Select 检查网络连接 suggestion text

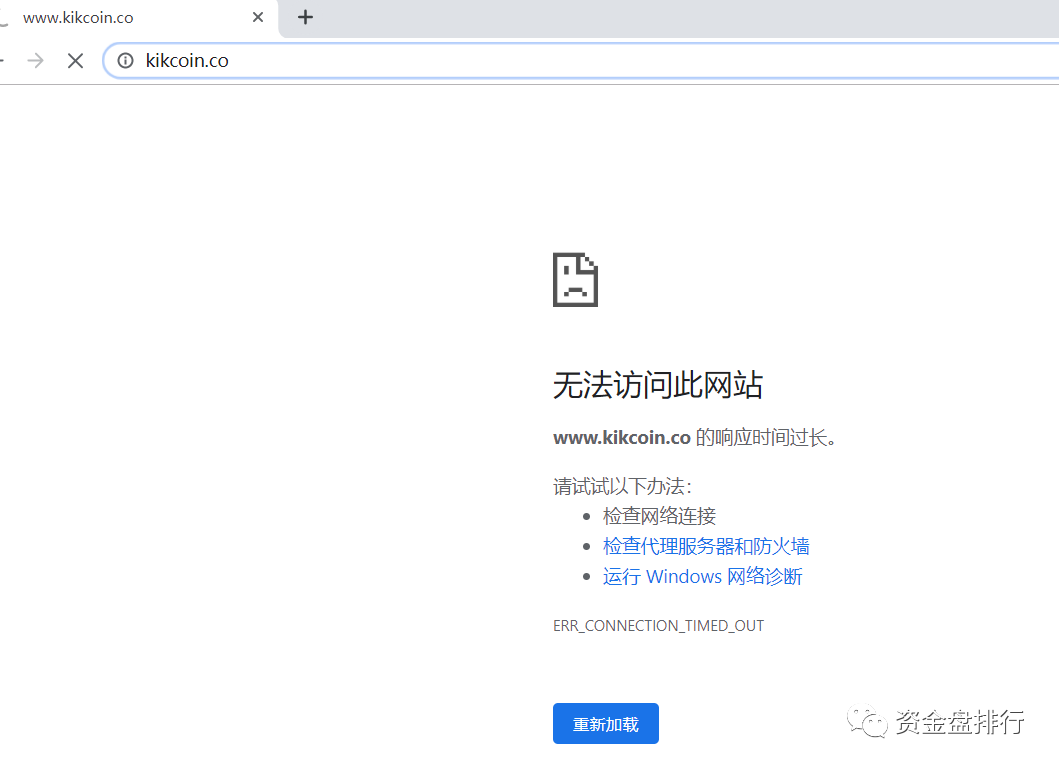[x=659, y=516]
